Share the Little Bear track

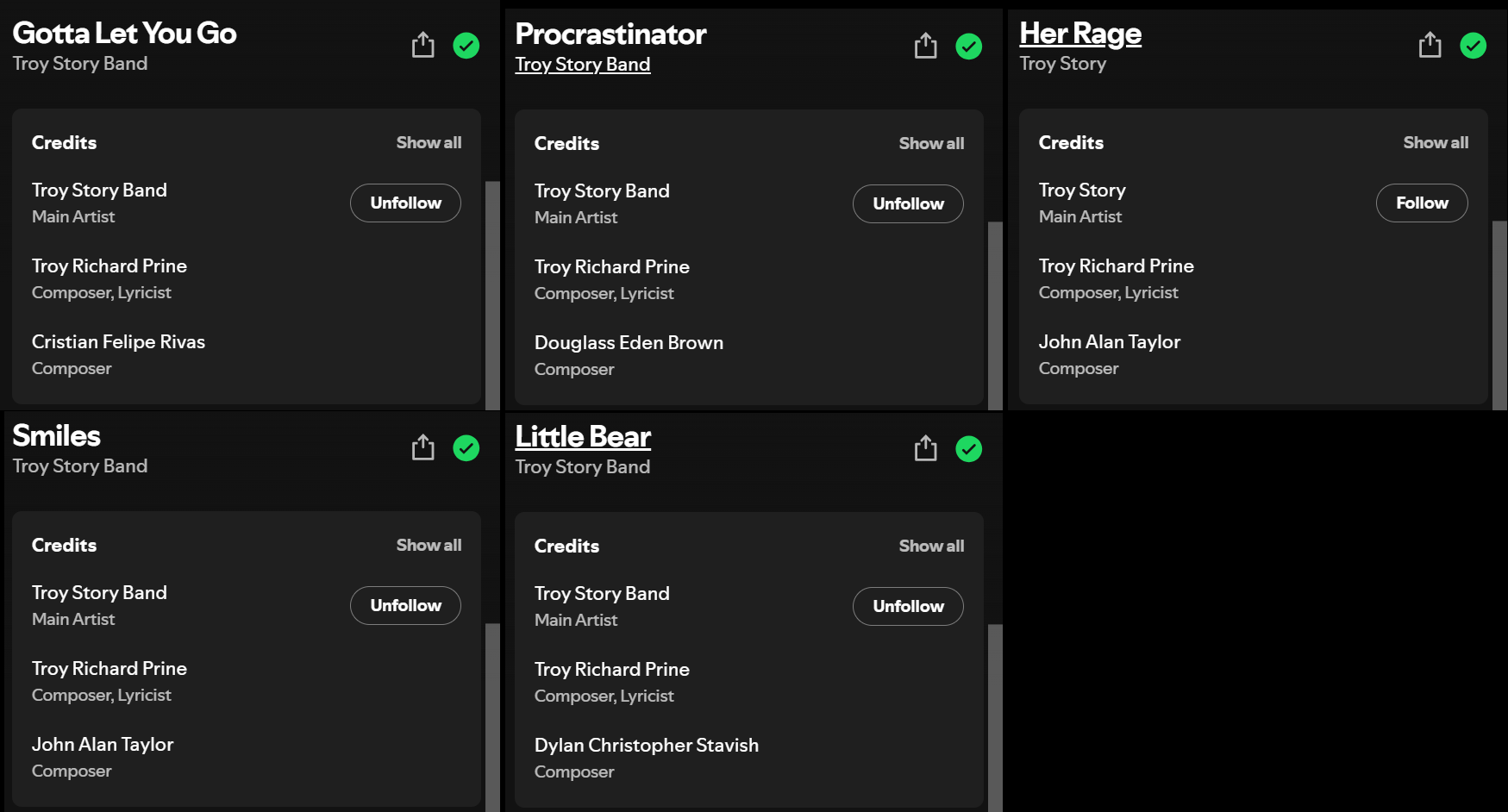click(925, 448)
